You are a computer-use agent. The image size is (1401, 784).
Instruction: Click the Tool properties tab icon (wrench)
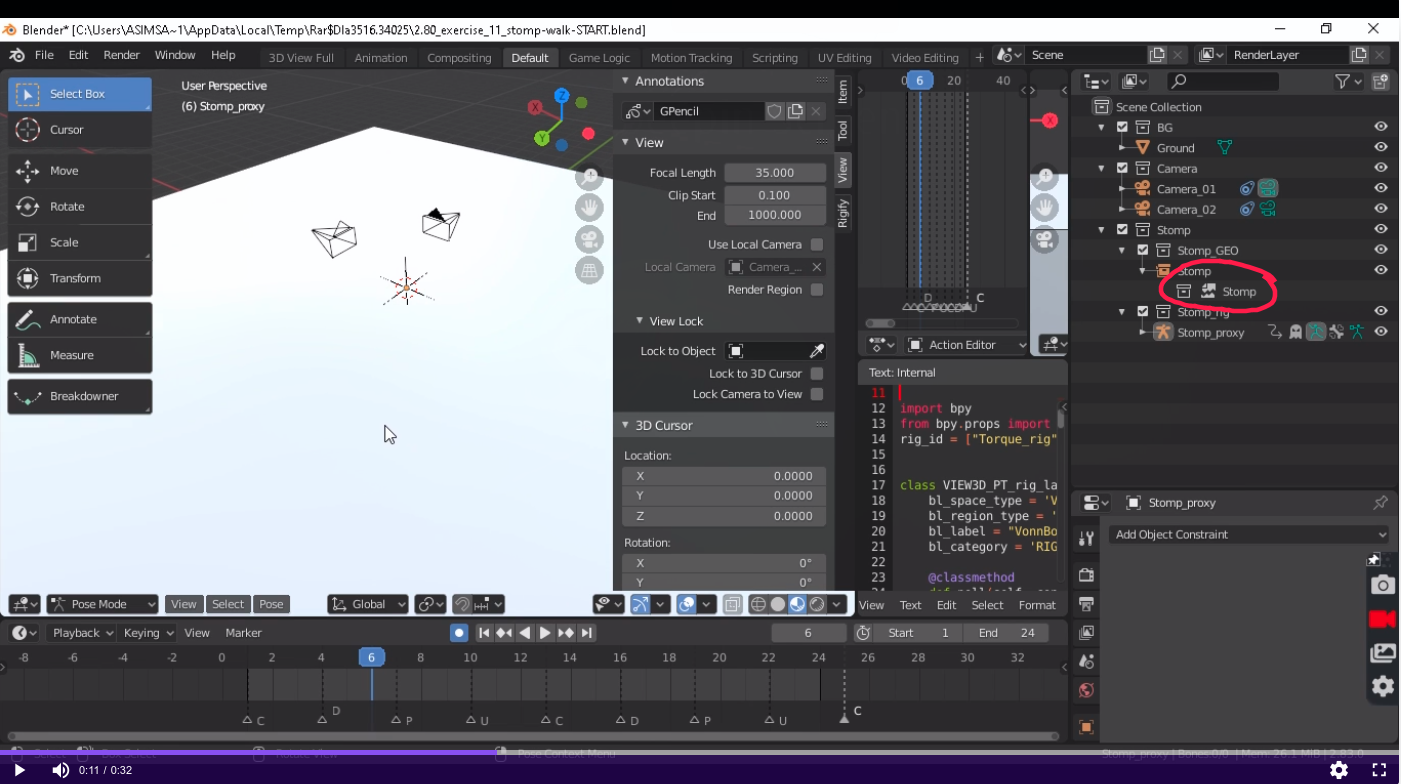[x=1086, y=538]
